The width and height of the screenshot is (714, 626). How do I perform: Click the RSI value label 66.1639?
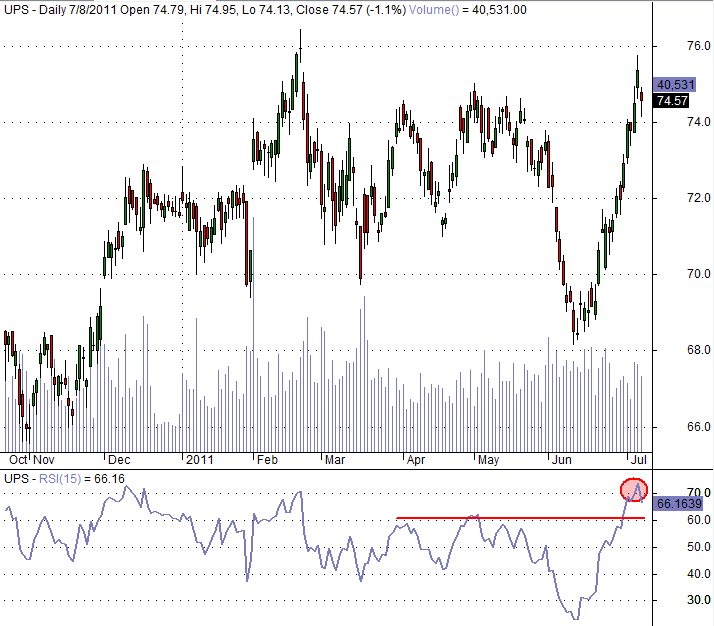tap(679, 504)
